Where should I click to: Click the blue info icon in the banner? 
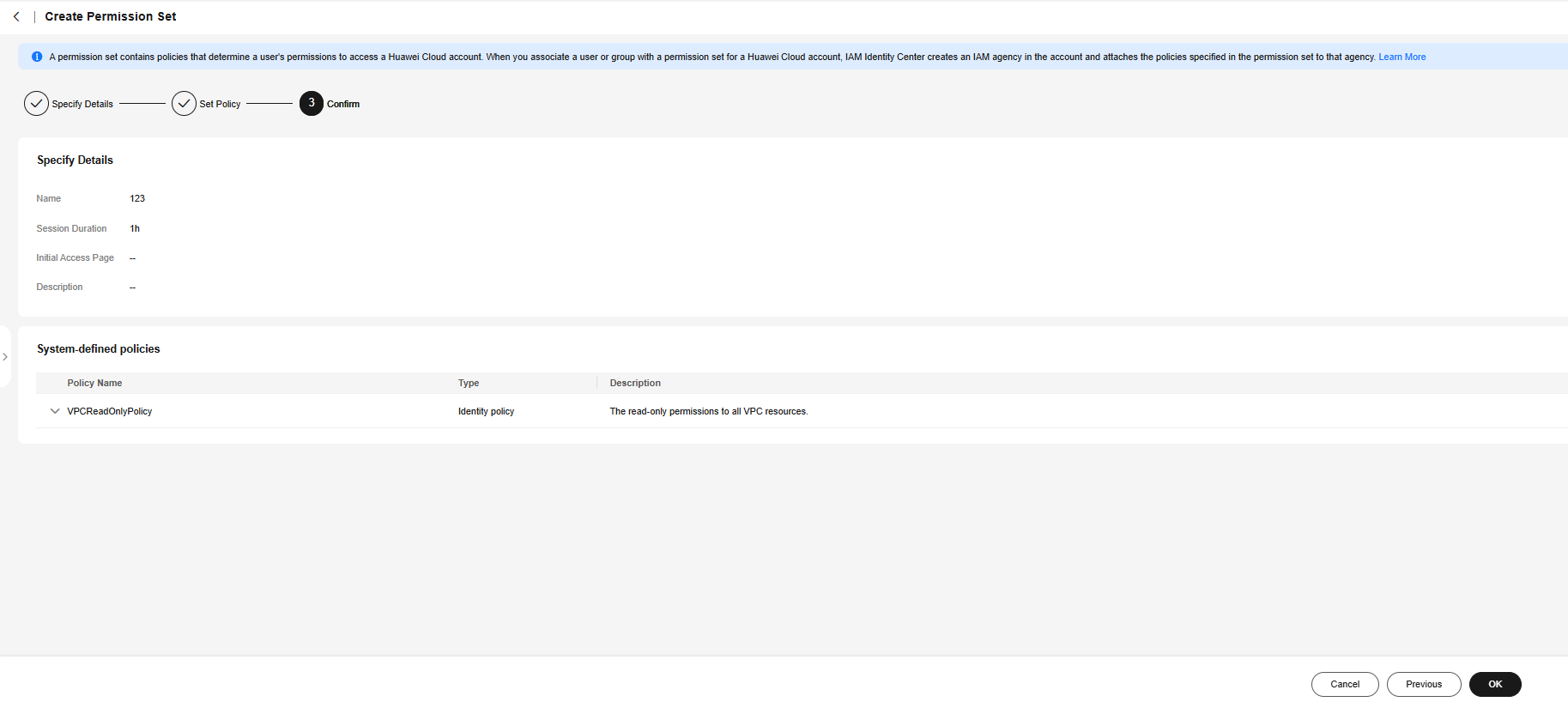coord(37,57)
